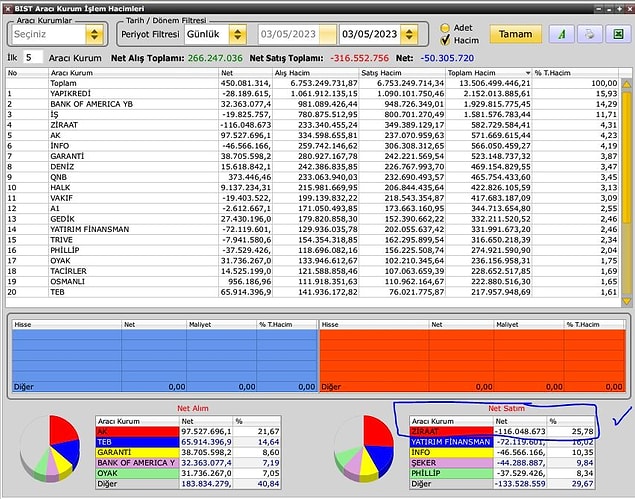Open the Aracı Kurumlar 'Seçiniz' dropdown

click(x=94, y=34)
